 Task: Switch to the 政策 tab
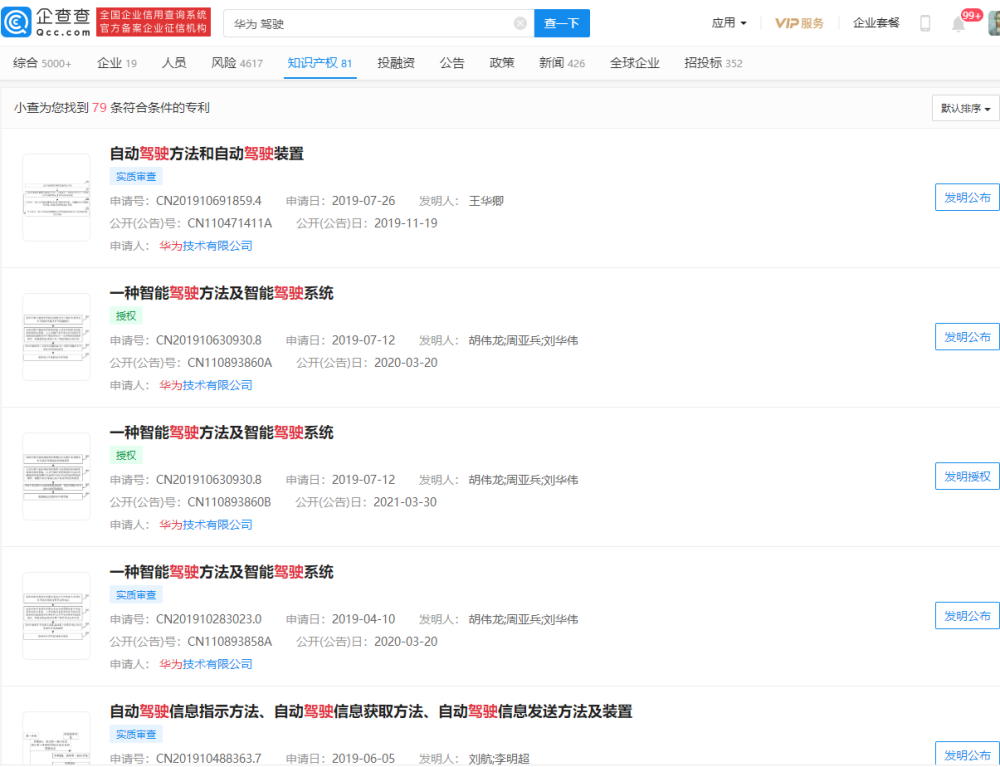(502, 63)
